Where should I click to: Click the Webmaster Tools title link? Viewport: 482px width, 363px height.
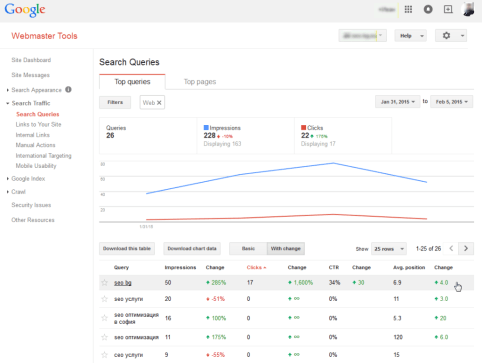44,36
